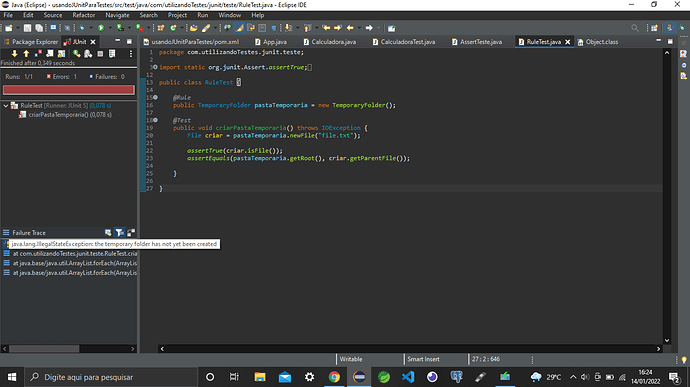This screenshot has width=690, height=387.
Task: Click the Save icon in main toolbar
Action: (x=27, y=28)
